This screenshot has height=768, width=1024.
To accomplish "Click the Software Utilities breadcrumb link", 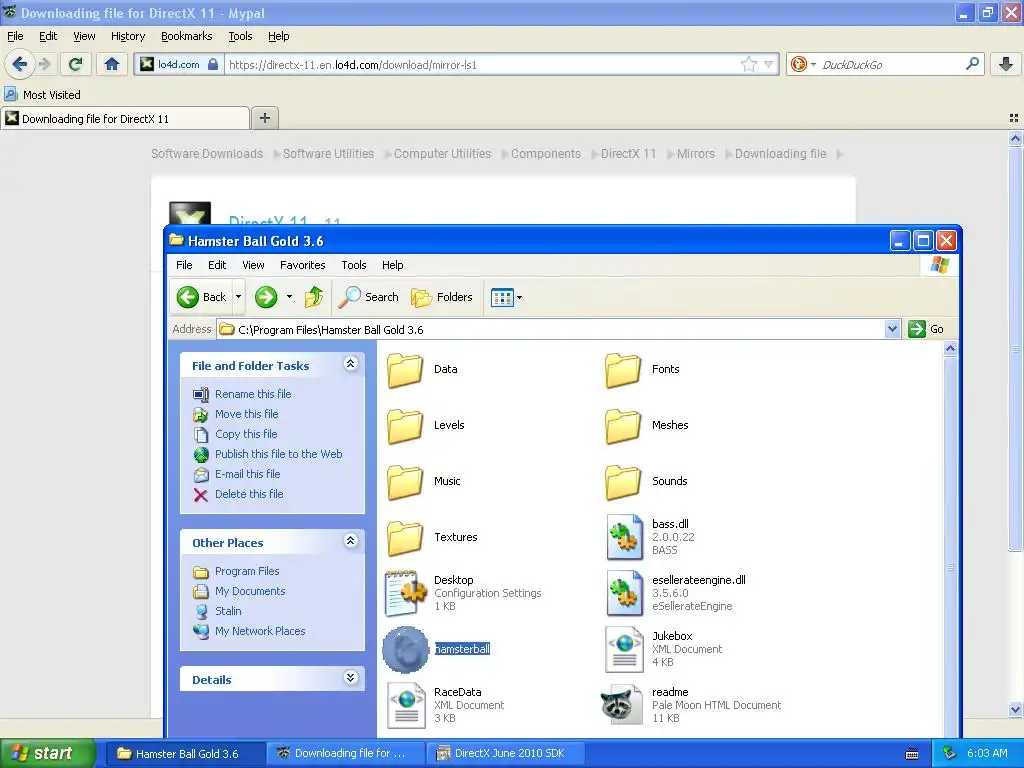I will coord(328,154).
